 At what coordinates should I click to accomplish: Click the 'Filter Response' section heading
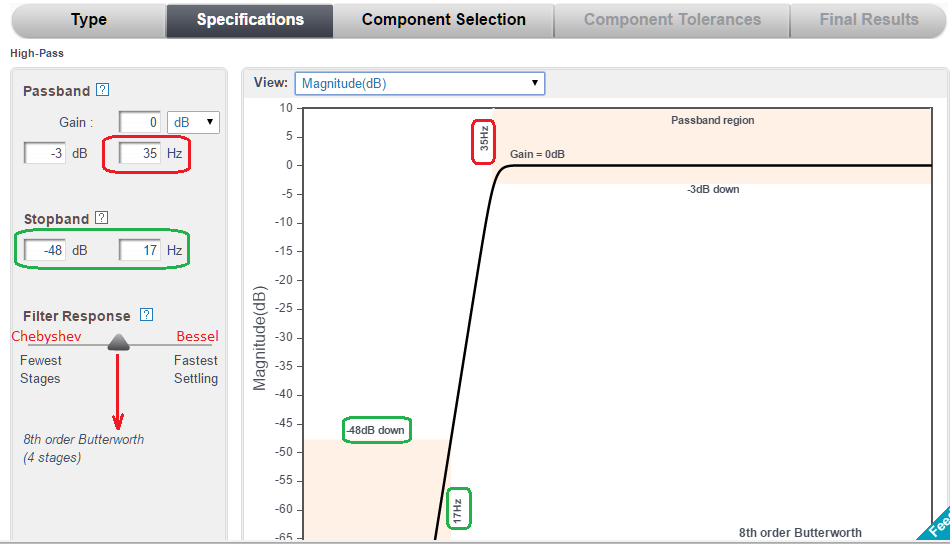(x=76, y=316)
